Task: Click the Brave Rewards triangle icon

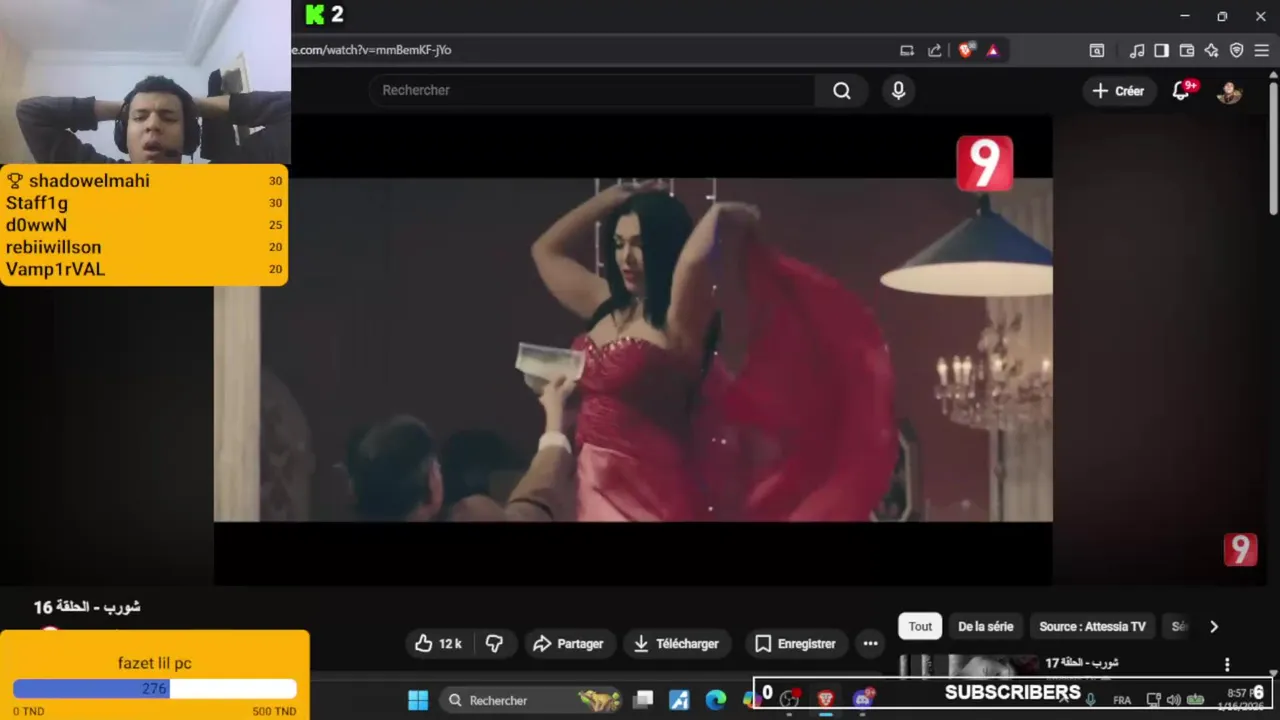Action: pyautogui.click(x=992, y=50)
